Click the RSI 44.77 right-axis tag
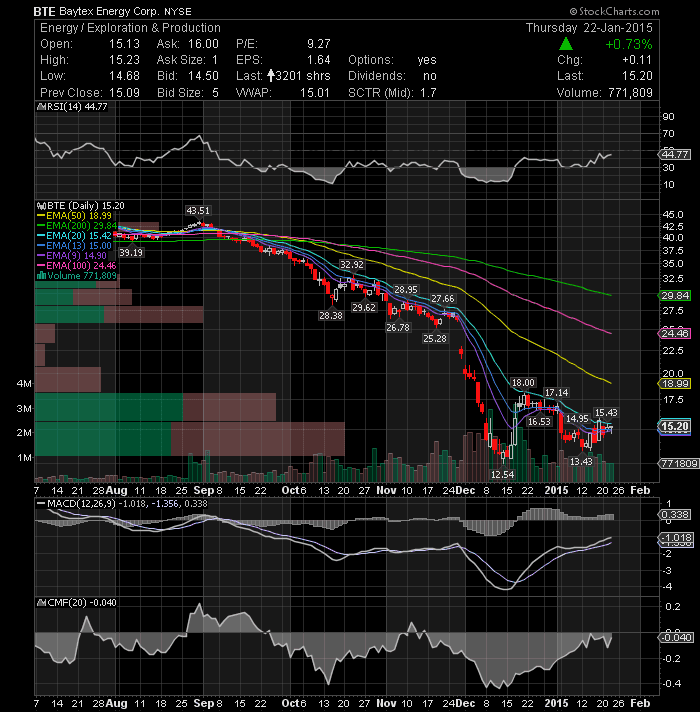Screen dimensions: 700x712 pyautogui.click(x=675, y=154)
